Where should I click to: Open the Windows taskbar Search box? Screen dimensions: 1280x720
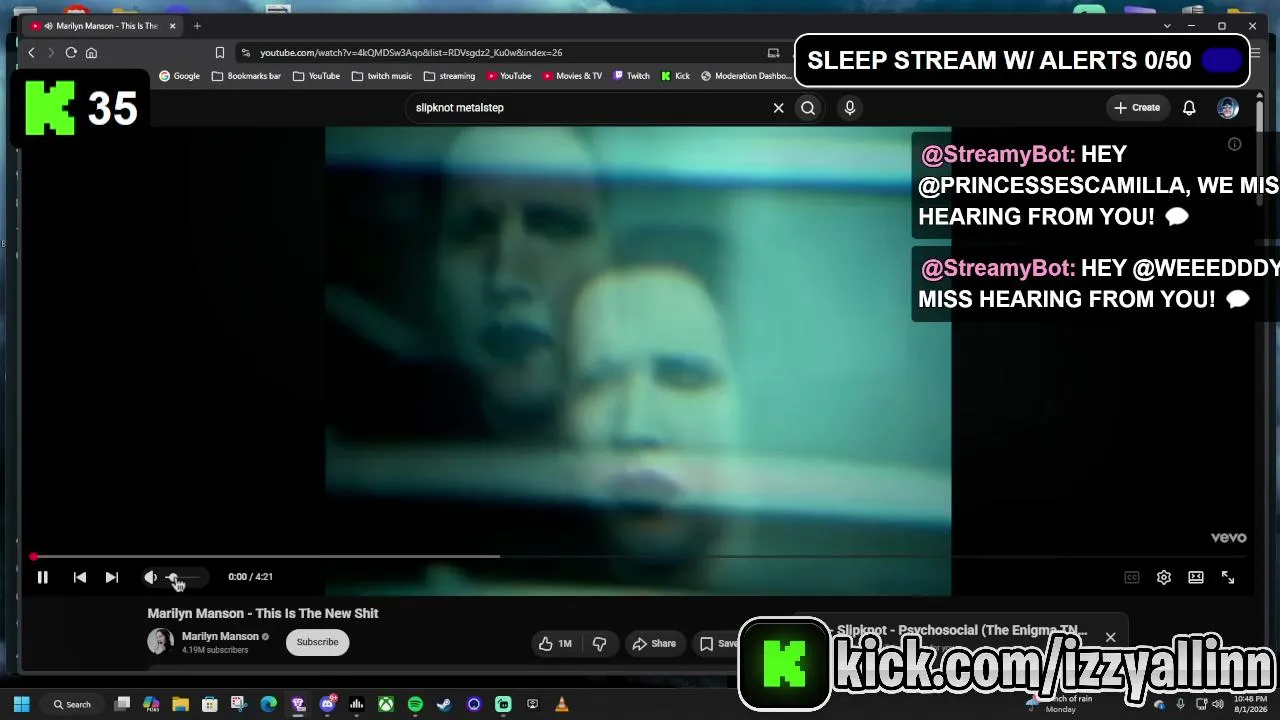click(x=73, y=704)
